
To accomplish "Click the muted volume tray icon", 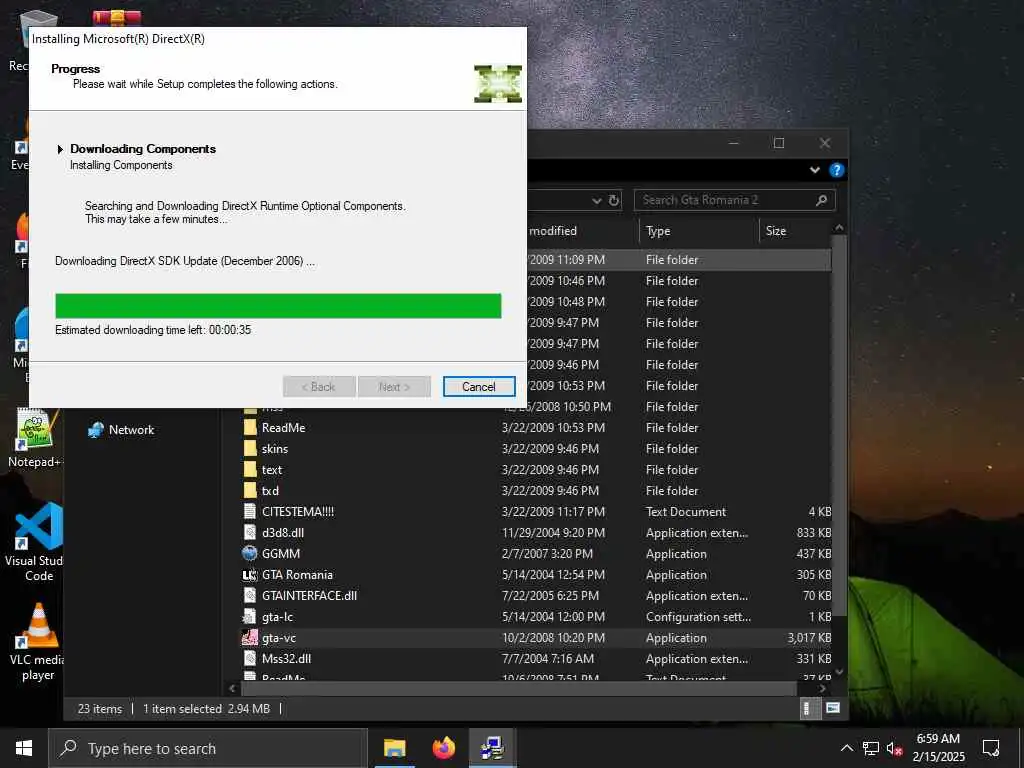I will pos(895,748).
